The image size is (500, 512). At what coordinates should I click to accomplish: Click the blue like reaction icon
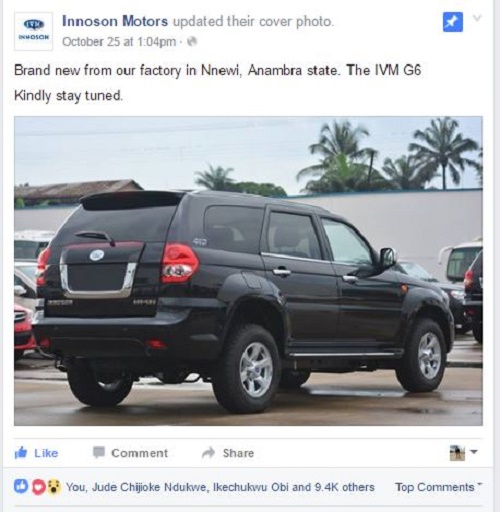21,487
